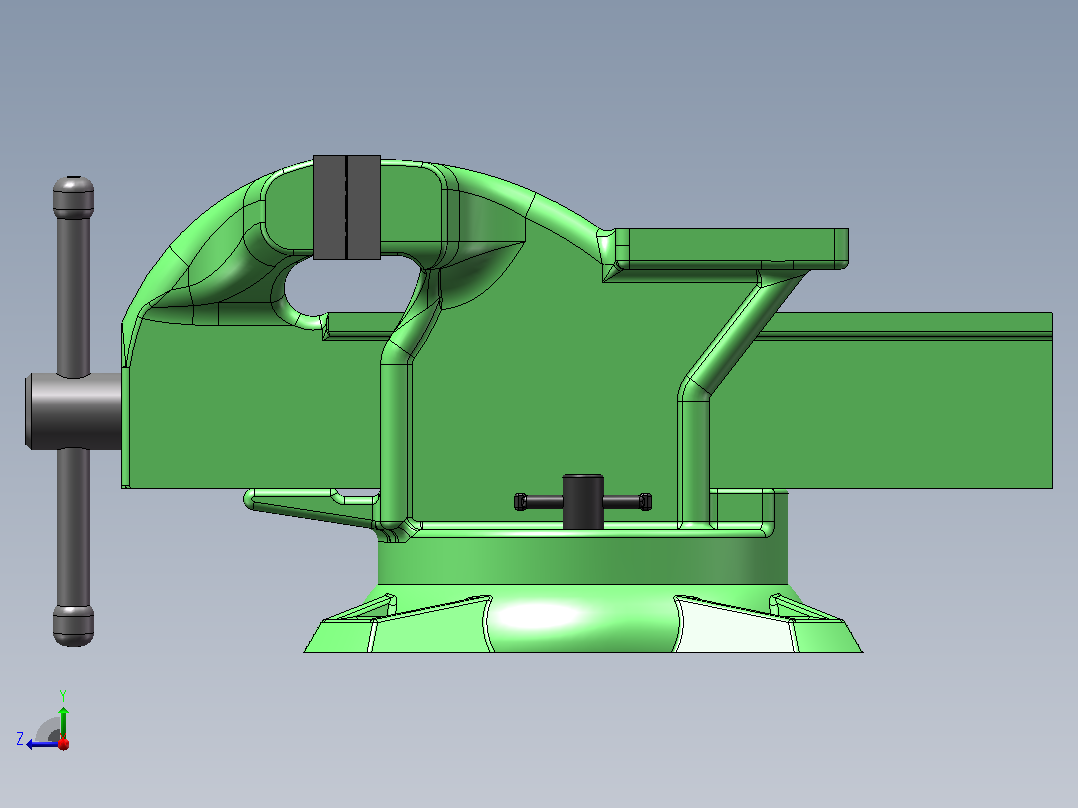Image resolution: width=1078 pixels, height=808 pixels.
Task: Select the bottom knob of the vise handle
Action: point(74,626)
